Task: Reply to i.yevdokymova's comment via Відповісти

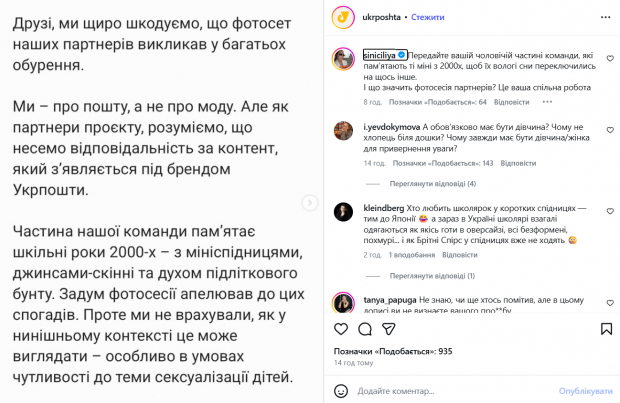Action: pos(512,163)
